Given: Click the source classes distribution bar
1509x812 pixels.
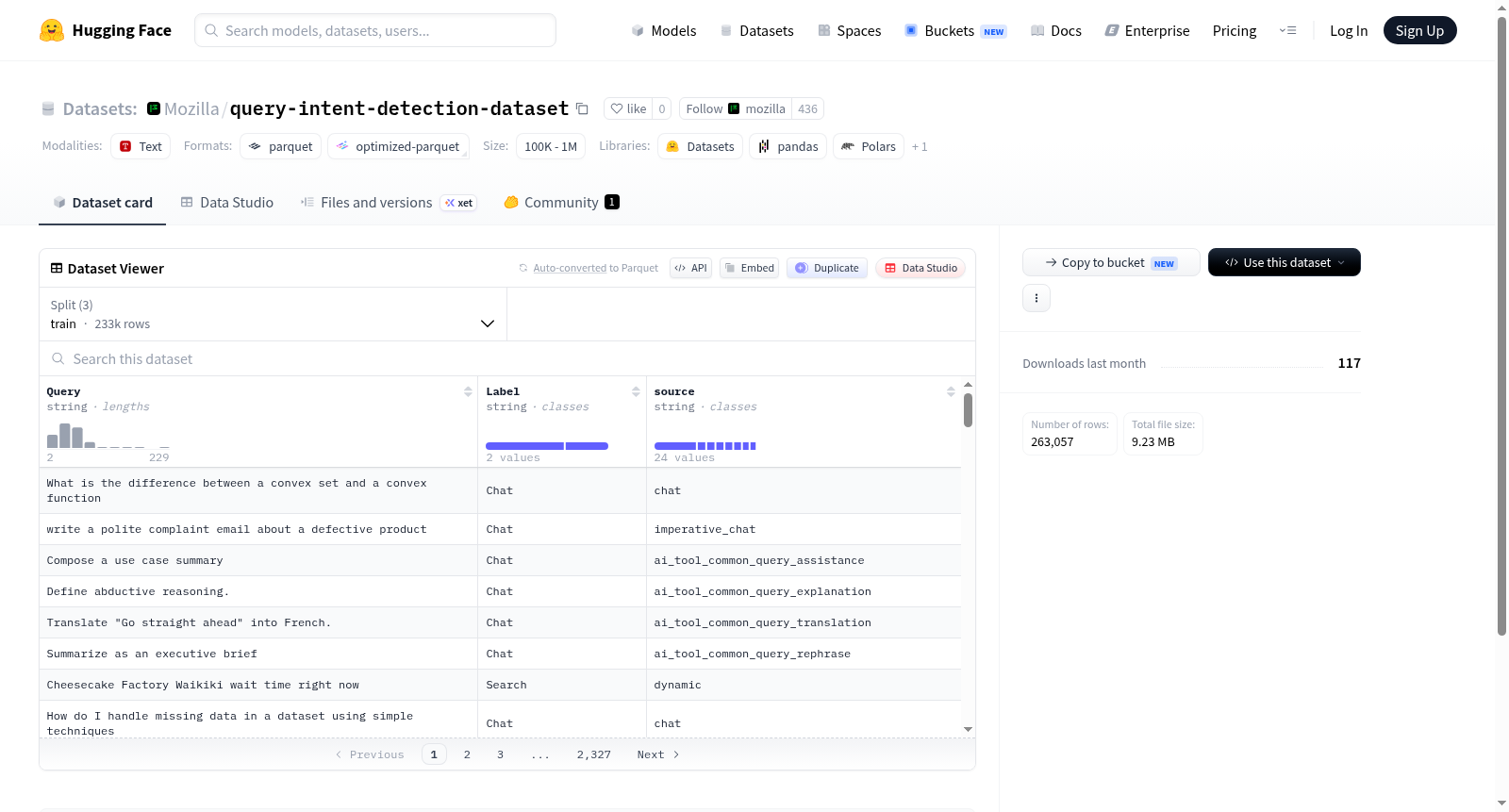Looking at the screenshot, I should (705, 446).
